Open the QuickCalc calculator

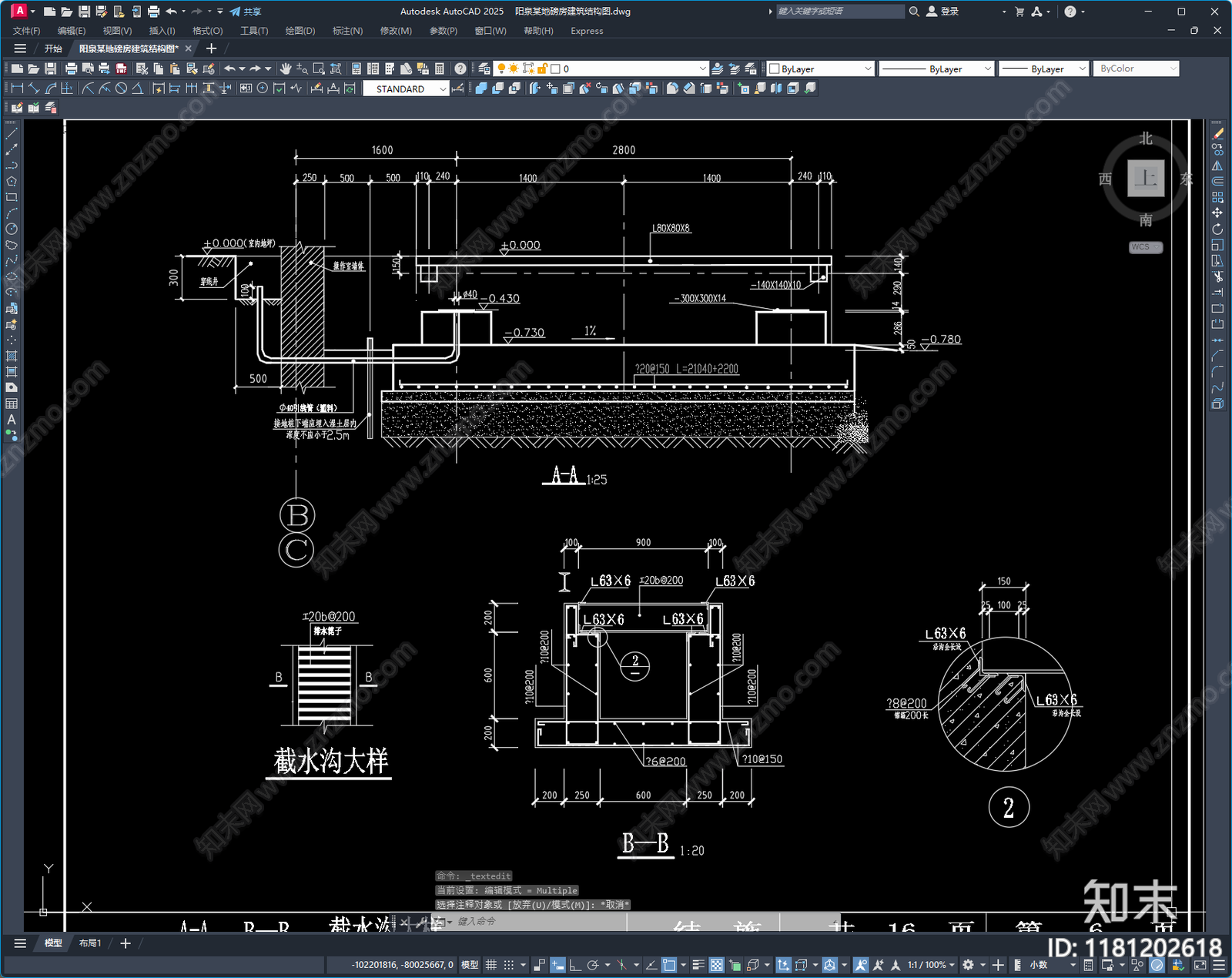(x=440, y=69)
